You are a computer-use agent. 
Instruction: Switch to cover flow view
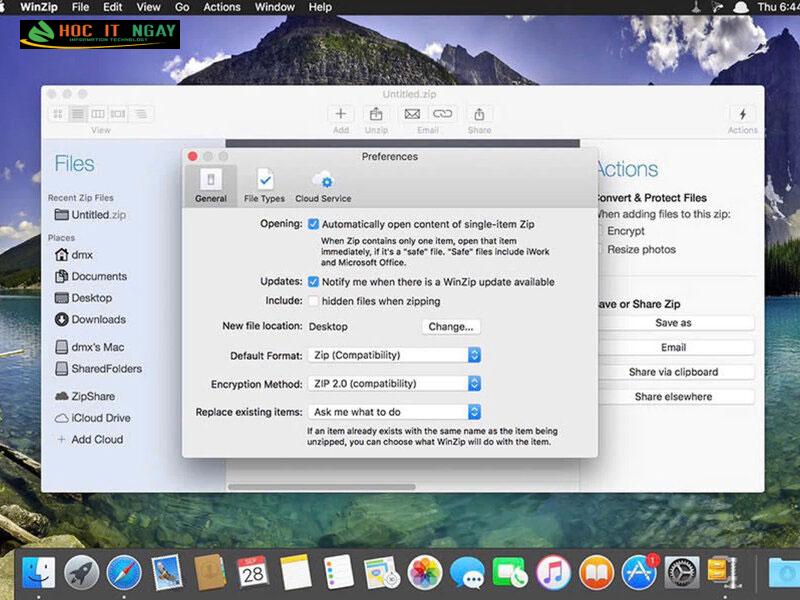[118, 114]
